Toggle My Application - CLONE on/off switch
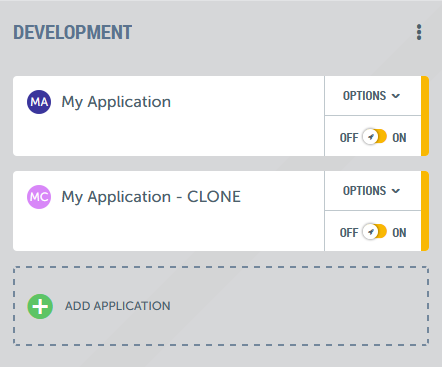The width and height of the screenshot is (442, 367). pyautogui.click(x=375, y=232)
